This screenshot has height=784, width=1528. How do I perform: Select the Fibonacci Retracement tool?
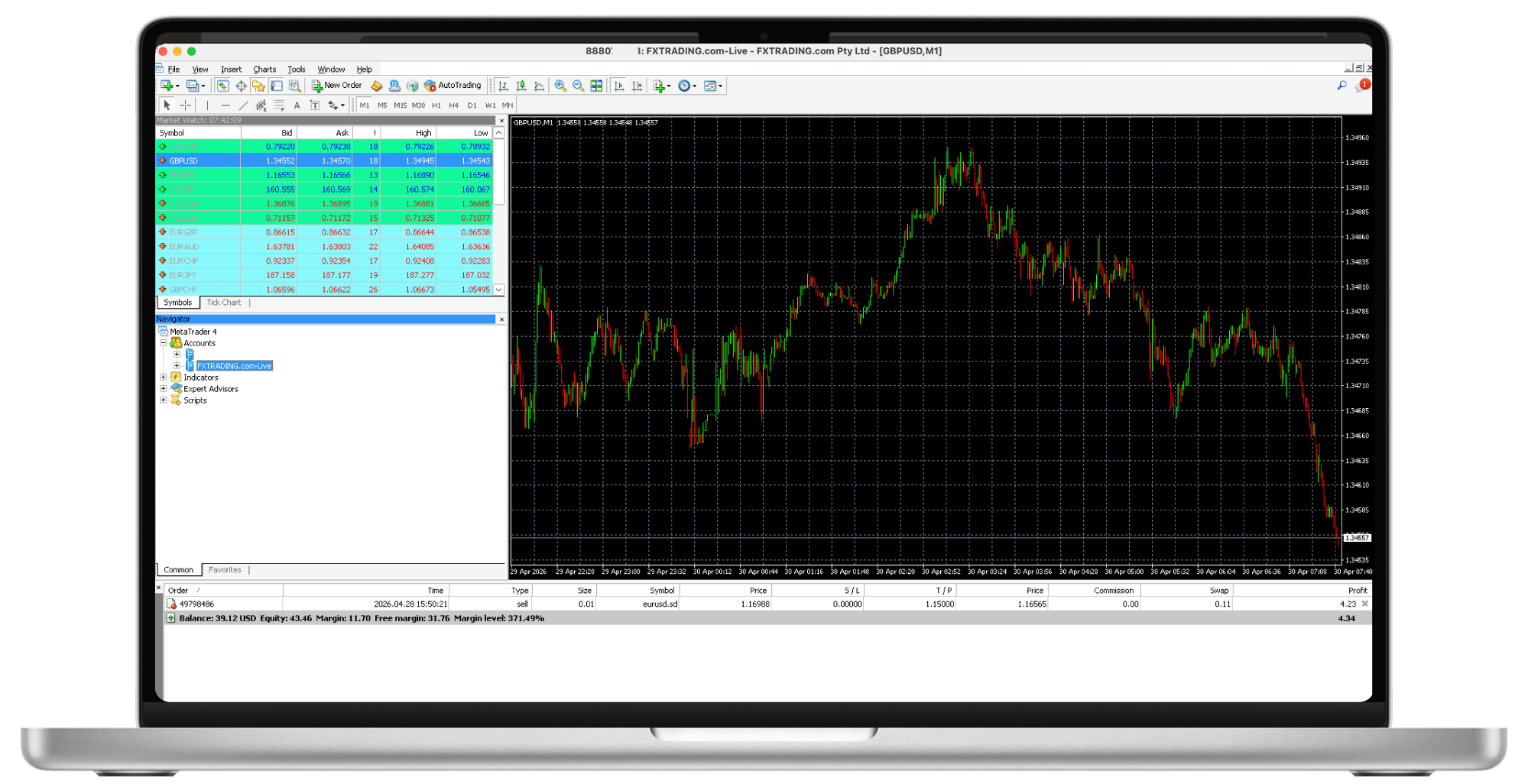coord(279,105)
